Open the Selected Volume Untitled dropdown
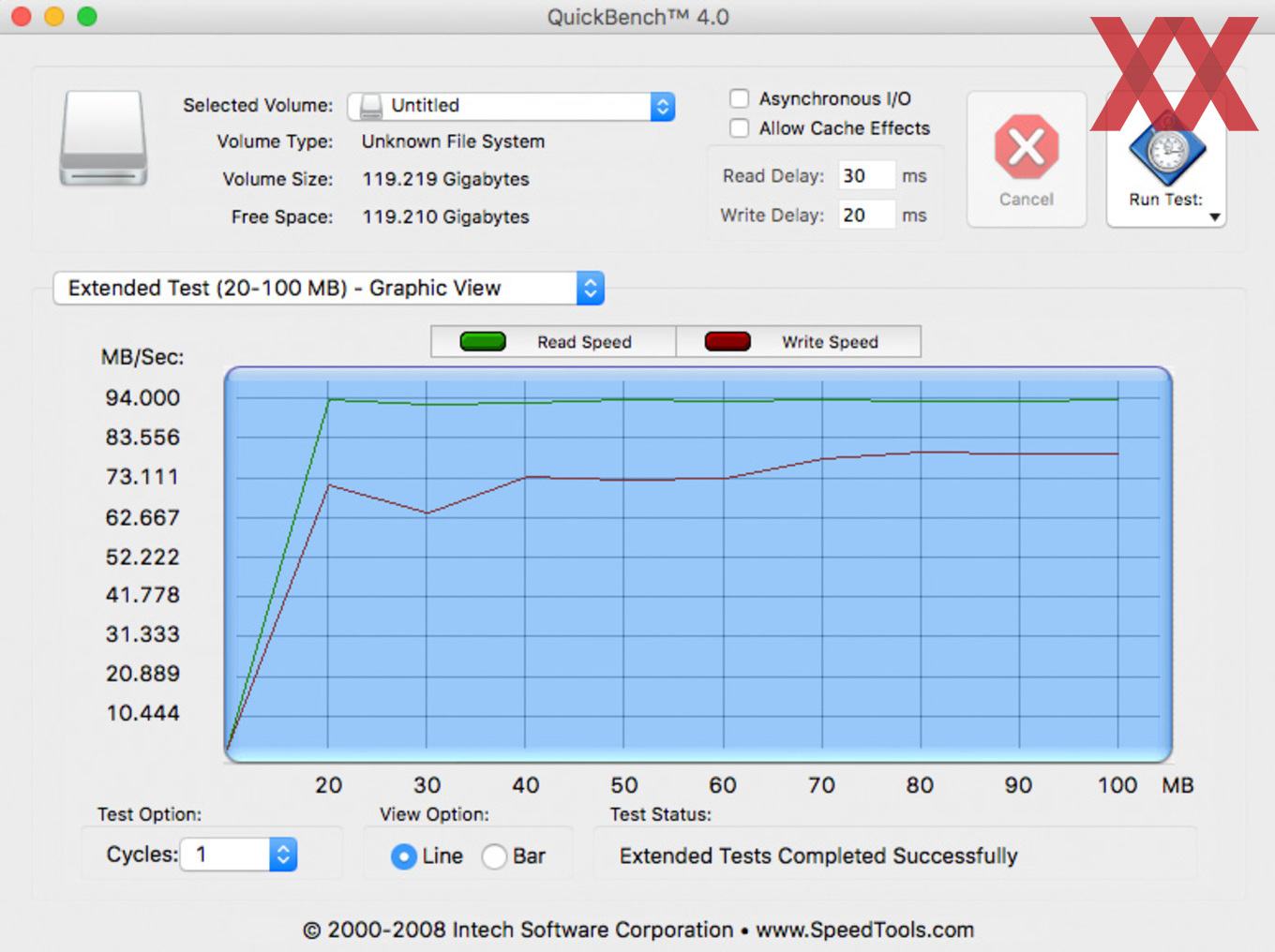The height and width of the screenshot is (952, 1275). click(511, 106)
